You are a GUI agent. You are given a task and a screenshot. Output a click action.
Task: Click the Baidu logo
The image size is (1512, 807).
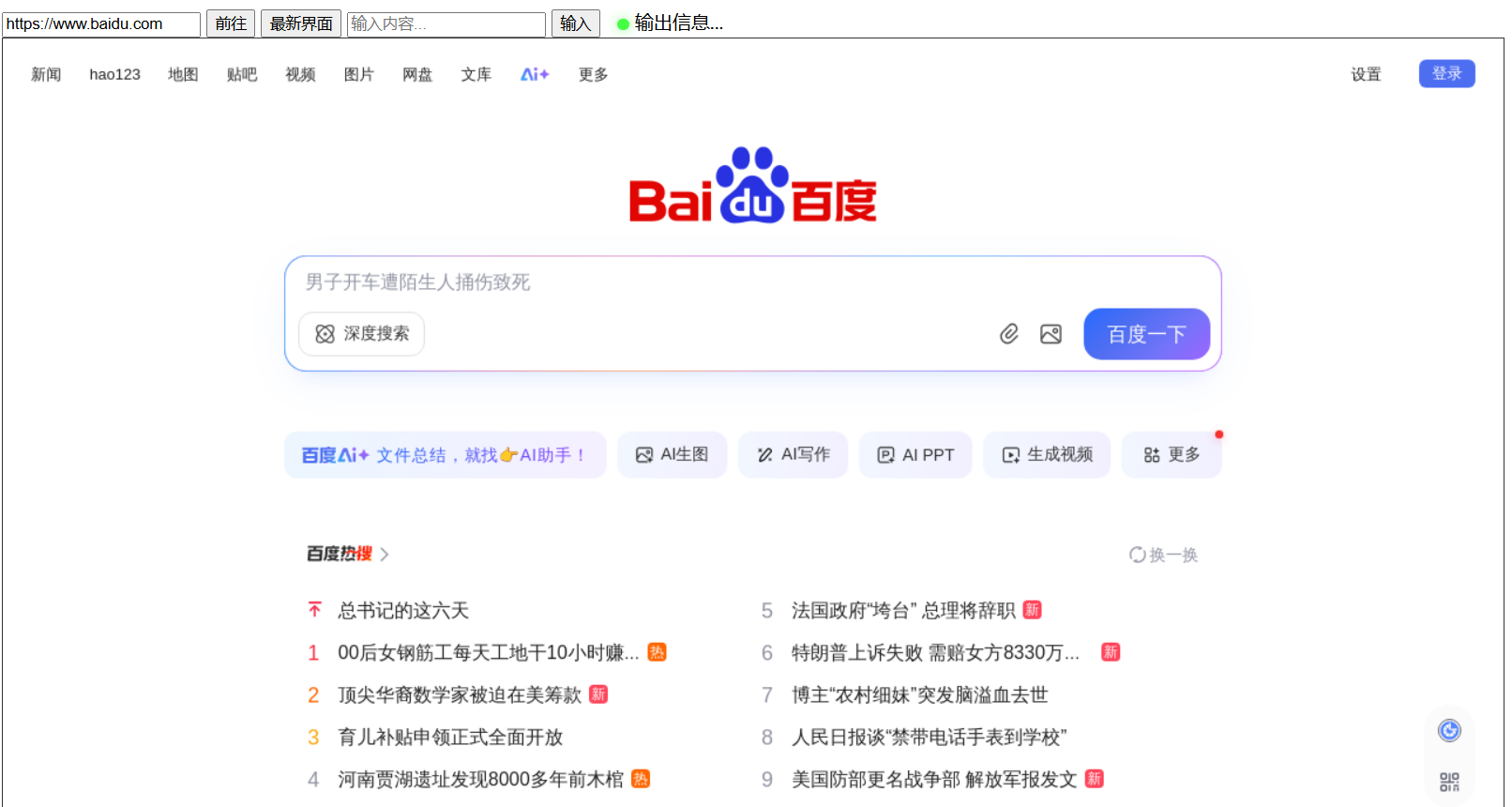coord(753,186)
